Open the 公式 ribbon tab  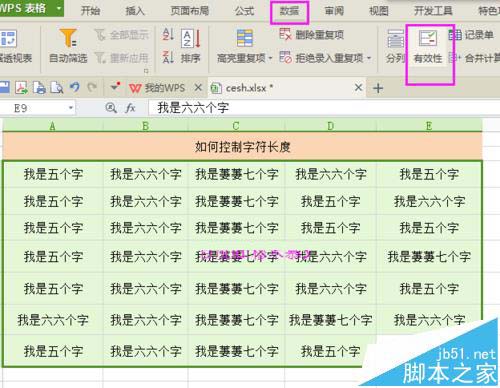[244, 11]
